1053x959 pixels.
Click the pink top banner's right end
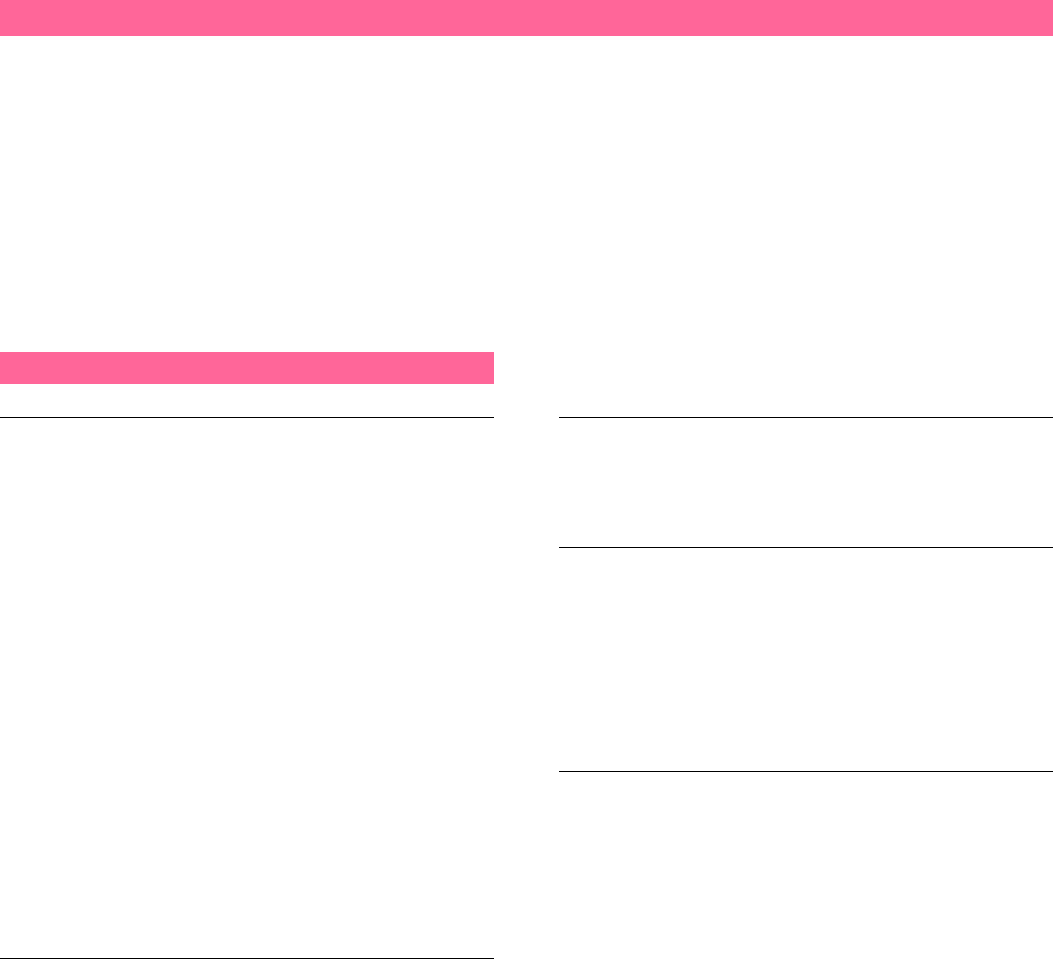click(x=1043, y=17)
